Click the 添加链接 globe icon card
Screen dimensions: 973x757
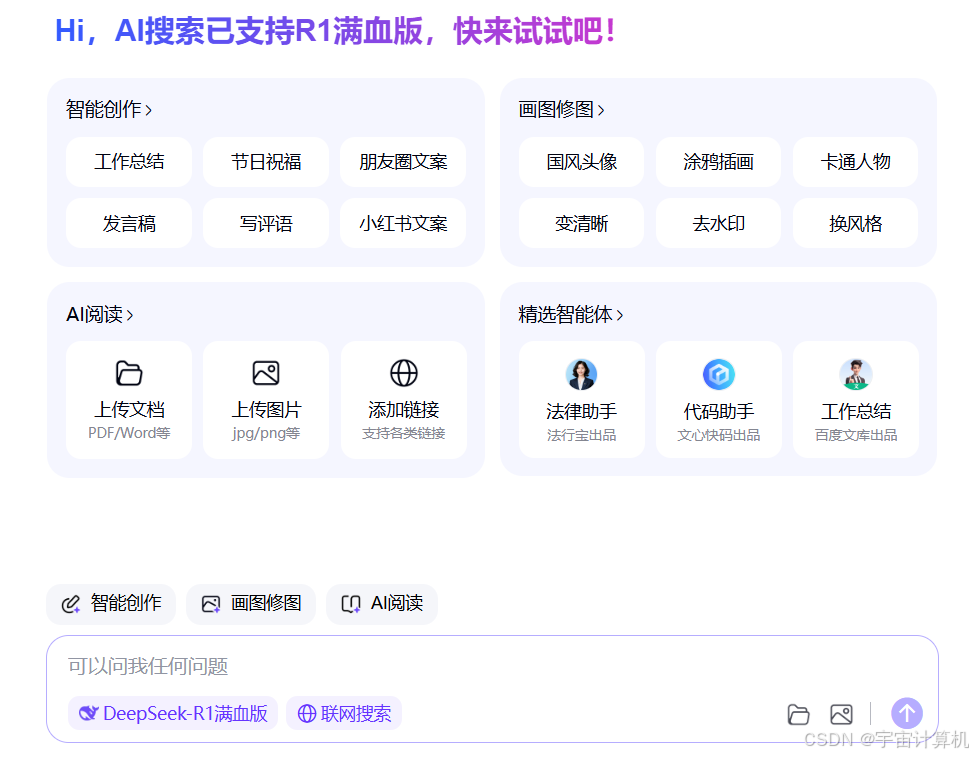click(403, 400)
